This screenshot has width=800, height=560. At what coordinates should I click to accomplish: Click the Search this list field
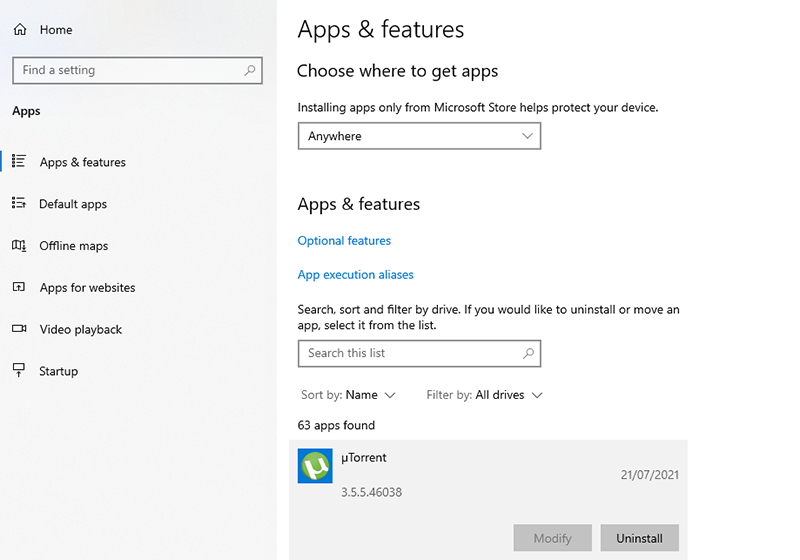coord(410,353)
